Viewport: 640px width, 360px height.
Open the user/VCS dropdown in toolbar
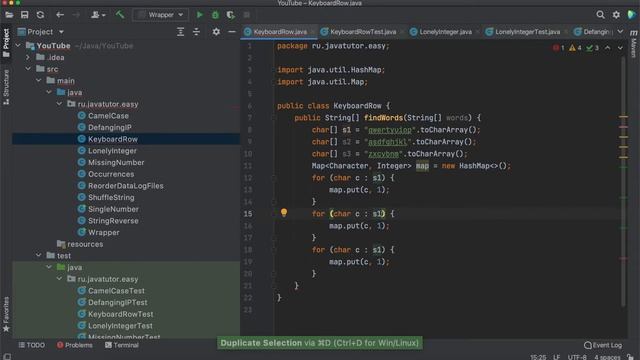pos(98,15)
